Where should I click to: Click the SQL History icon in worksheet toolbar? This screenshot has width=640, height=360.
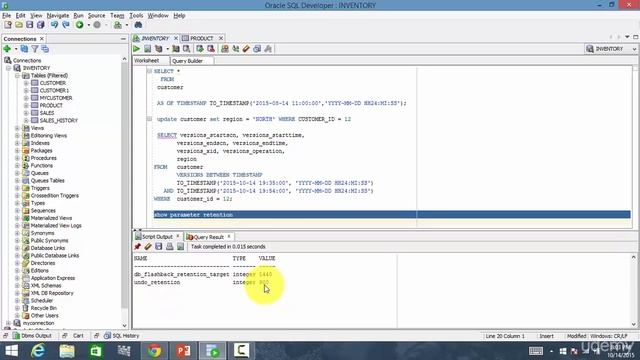pyautogui.click(x=257, y=49)
